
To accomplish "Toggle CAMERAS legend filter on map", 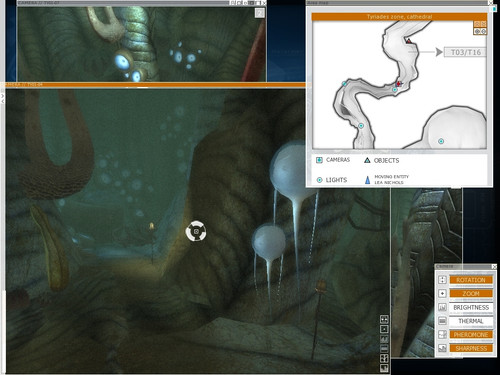I will pyautogui.click(x=333, y=160).
